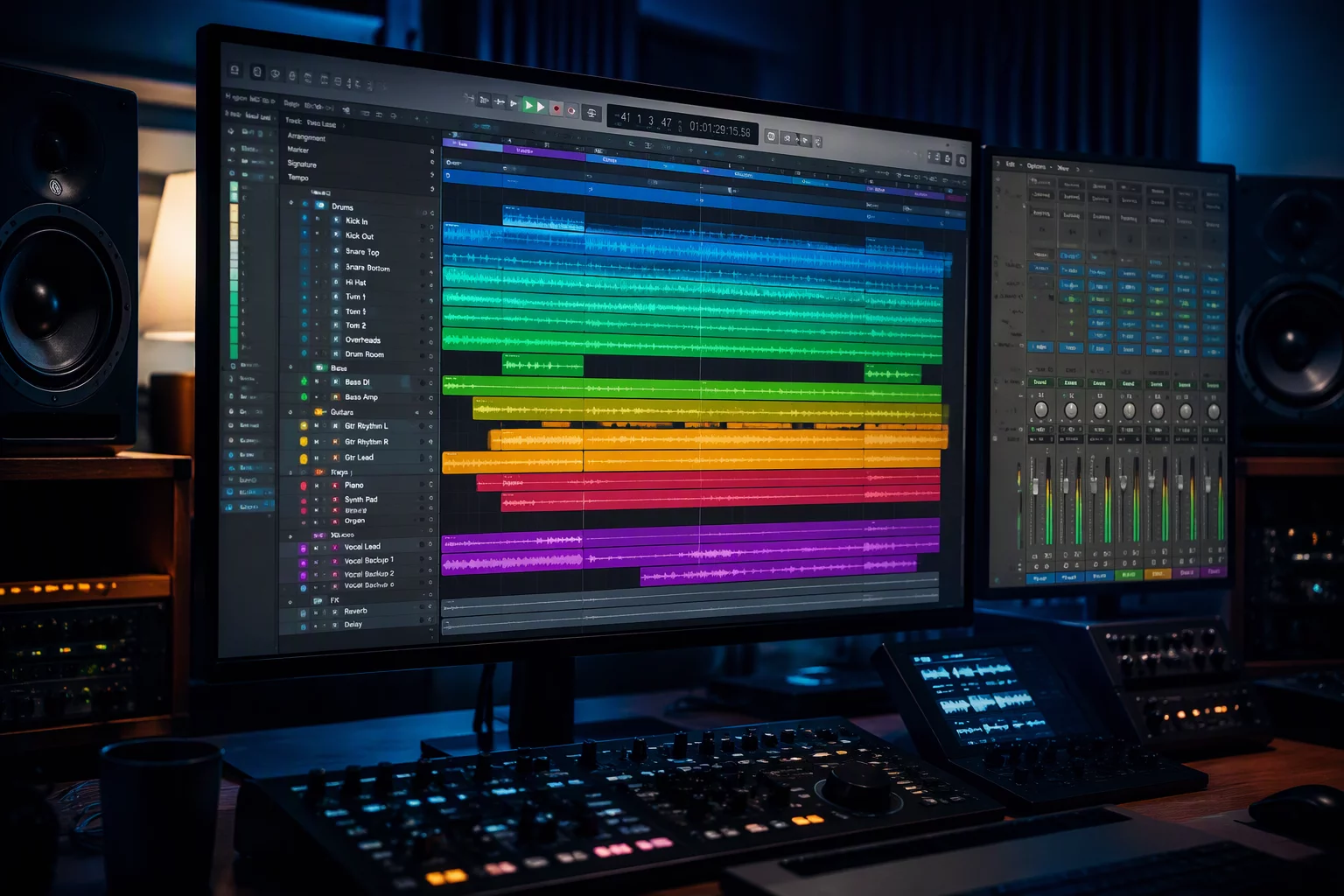Collapse the Bass track group
The width and height of the screenshot is (1344, 896).
coord(291,367)
